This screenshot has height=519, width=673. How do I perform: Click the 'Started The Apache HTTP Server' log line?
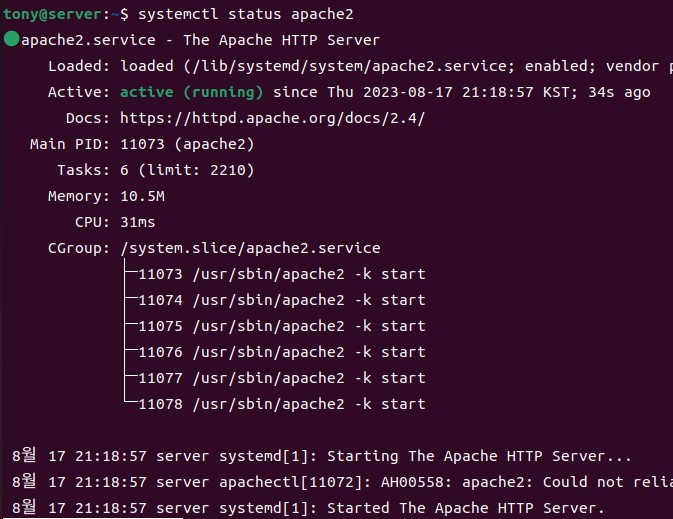tap(330, 508)
